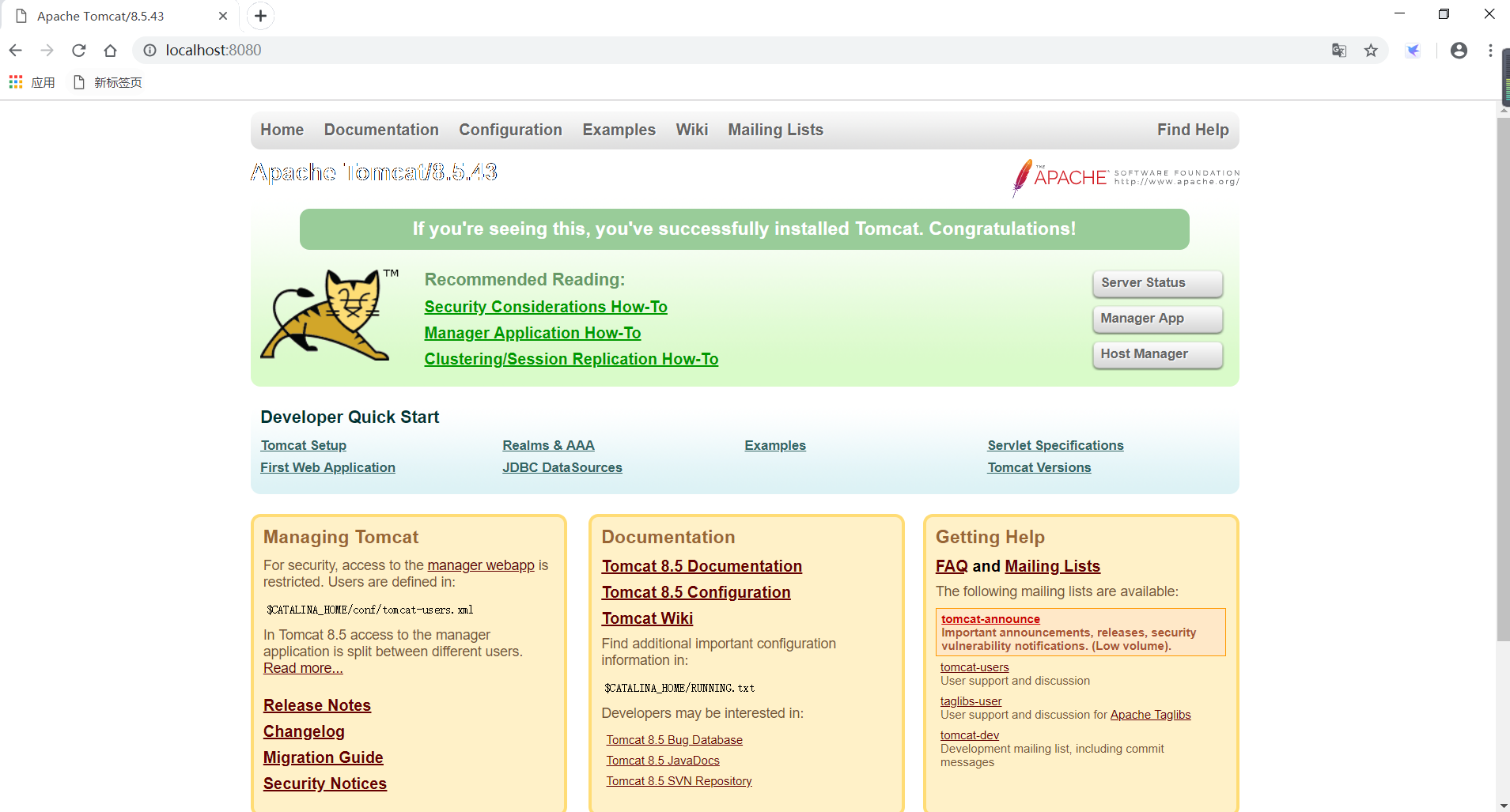Open the Chrome three-dot menu
This screenshot has width=1510, height=812.
[1490, 51]
